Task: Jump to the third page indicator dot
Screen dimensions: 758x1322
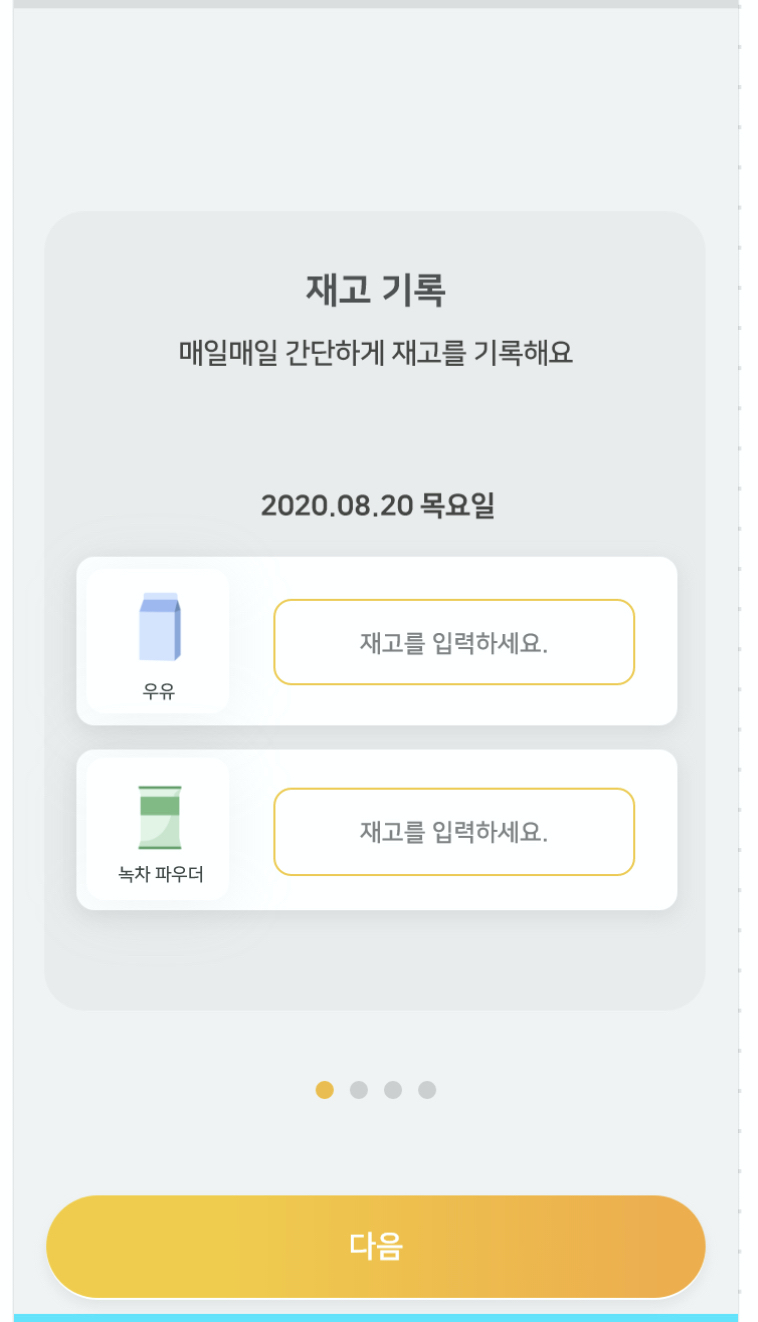Action: 393,1090
